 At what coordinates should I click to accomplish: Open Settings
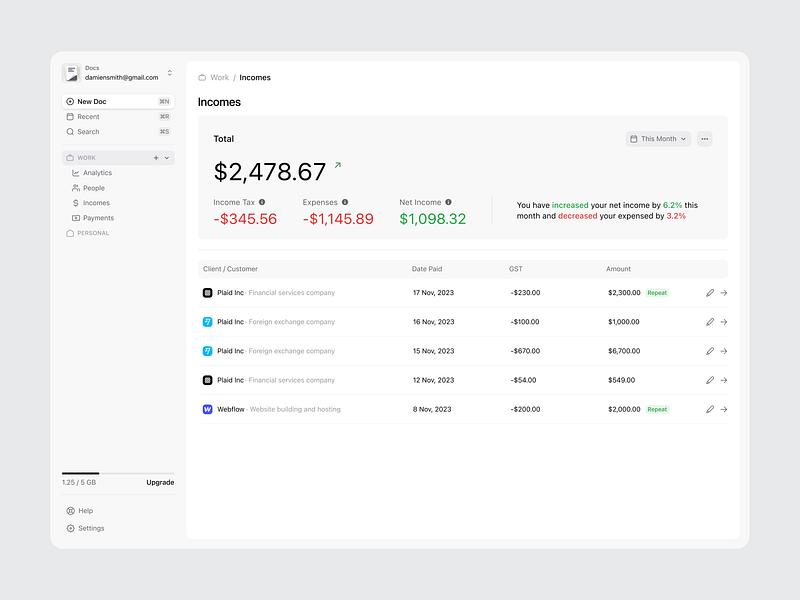(85, 528)
